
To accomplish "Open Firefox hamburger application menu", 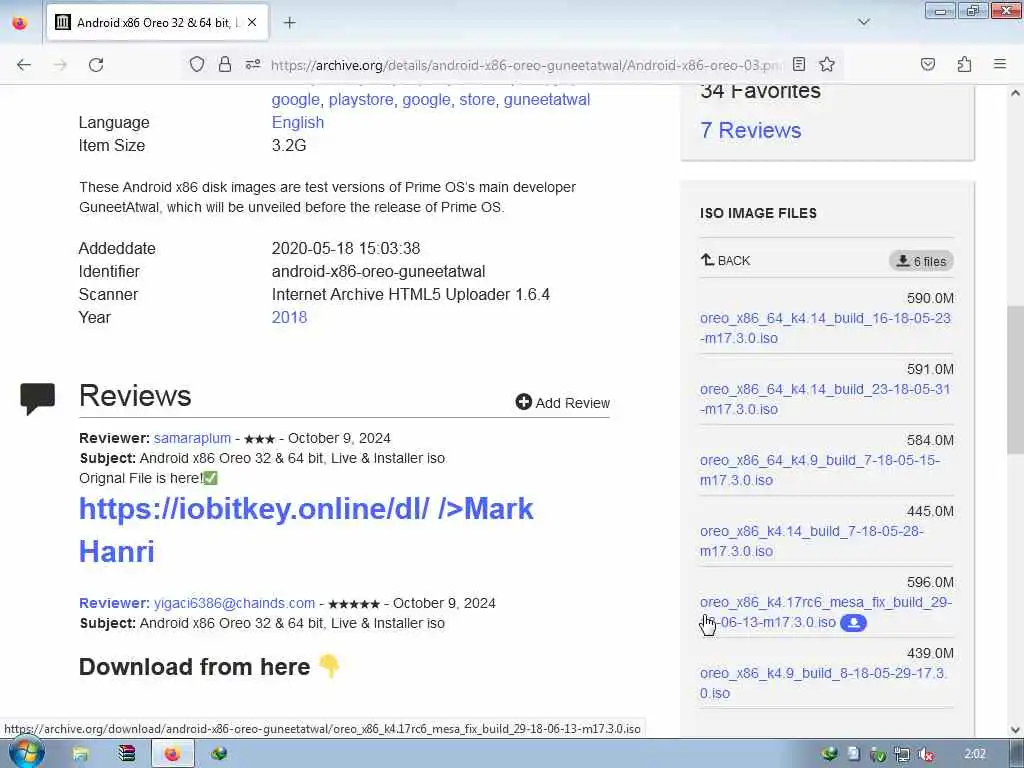I will [x=999, y=64].
